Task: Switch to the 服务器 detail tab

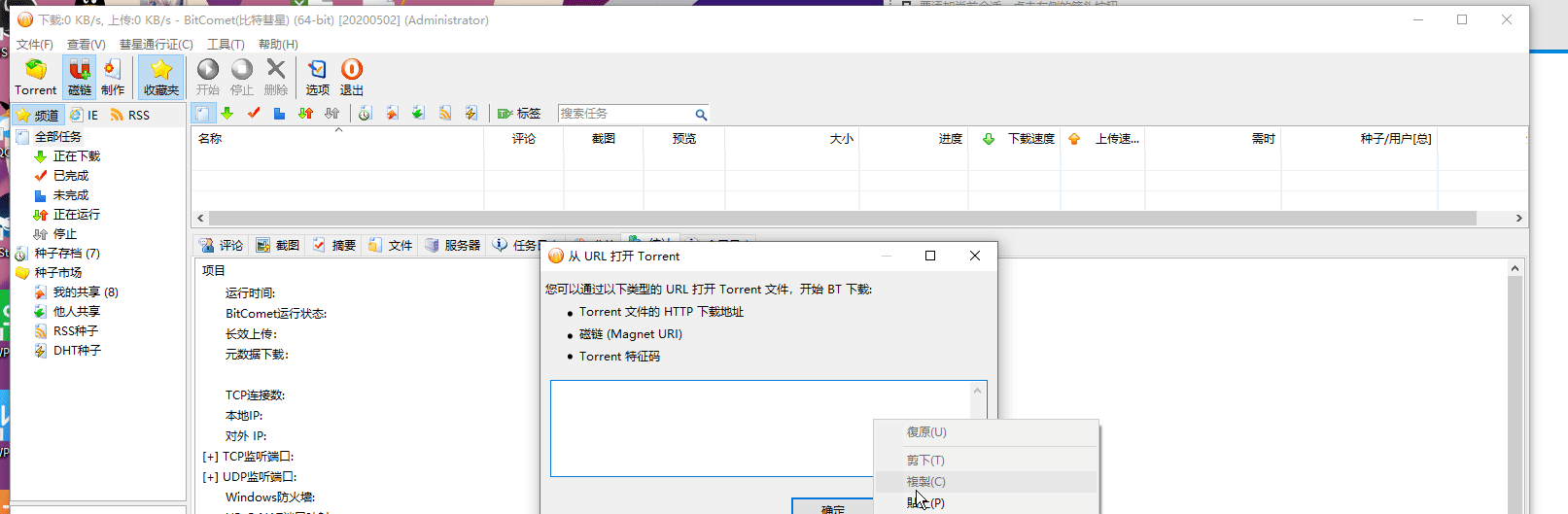Action: coord(452,245)
